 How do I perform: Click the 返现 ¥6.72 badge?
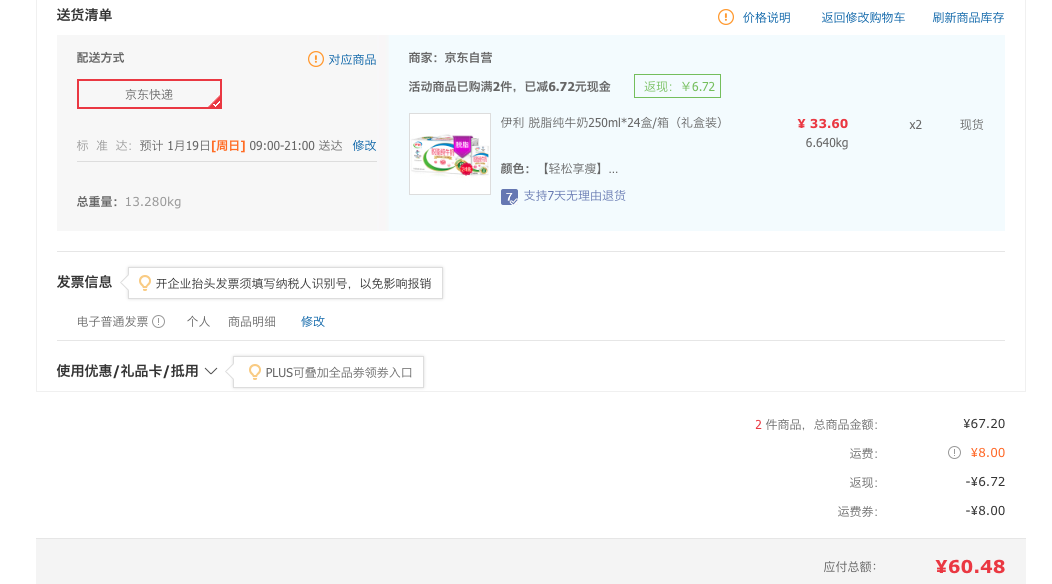[x=678, y=86]
